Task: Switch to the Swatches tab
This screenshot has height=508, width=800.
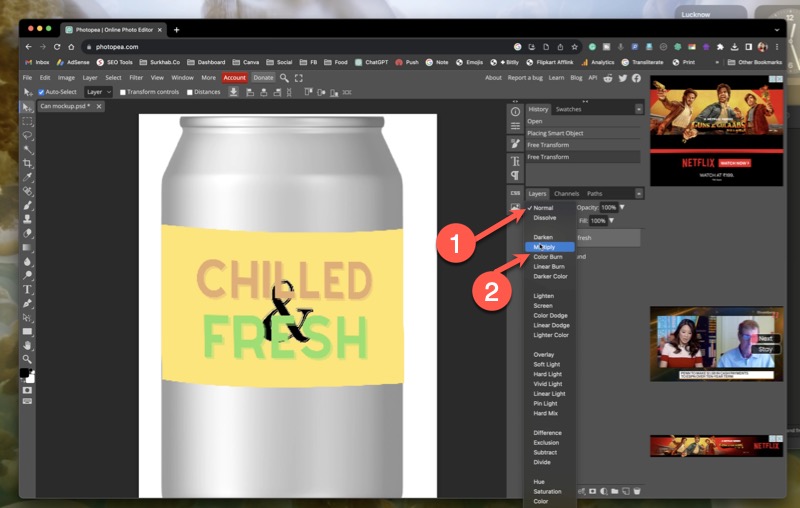Action: pos(568,109)
